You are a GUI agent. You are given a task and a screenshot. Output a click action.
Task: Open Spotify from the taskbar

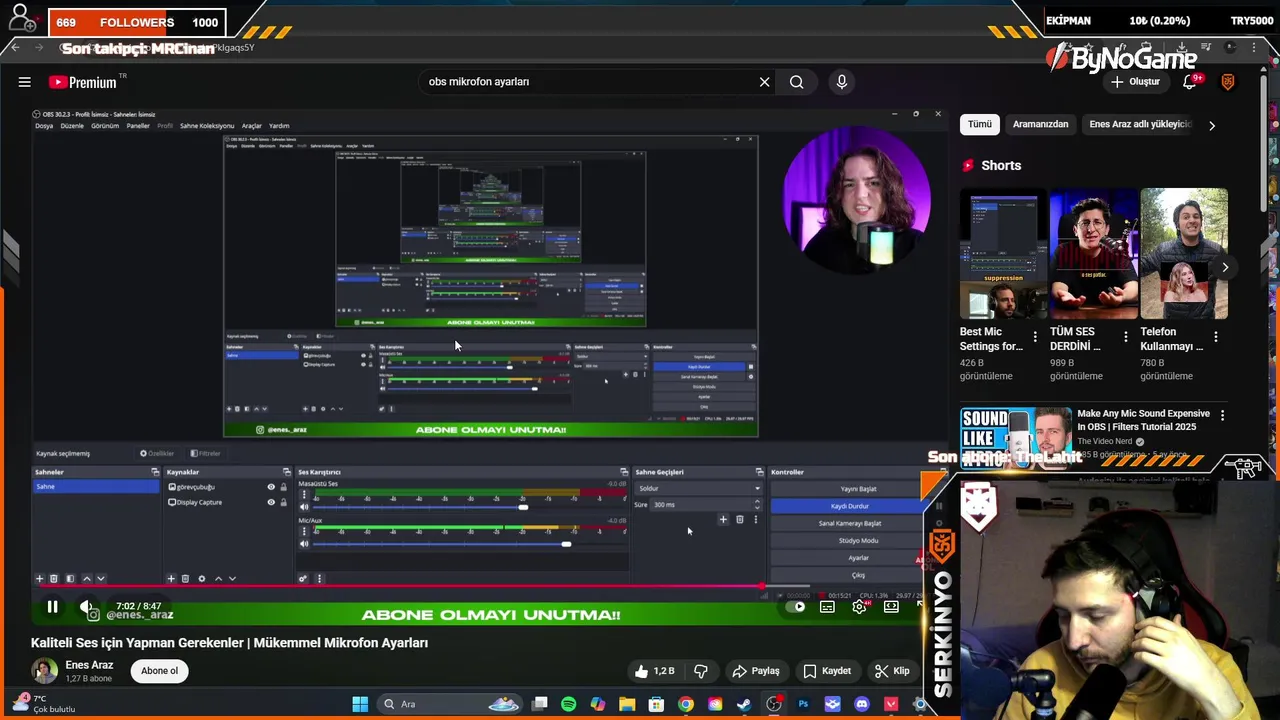pos(568,704)
